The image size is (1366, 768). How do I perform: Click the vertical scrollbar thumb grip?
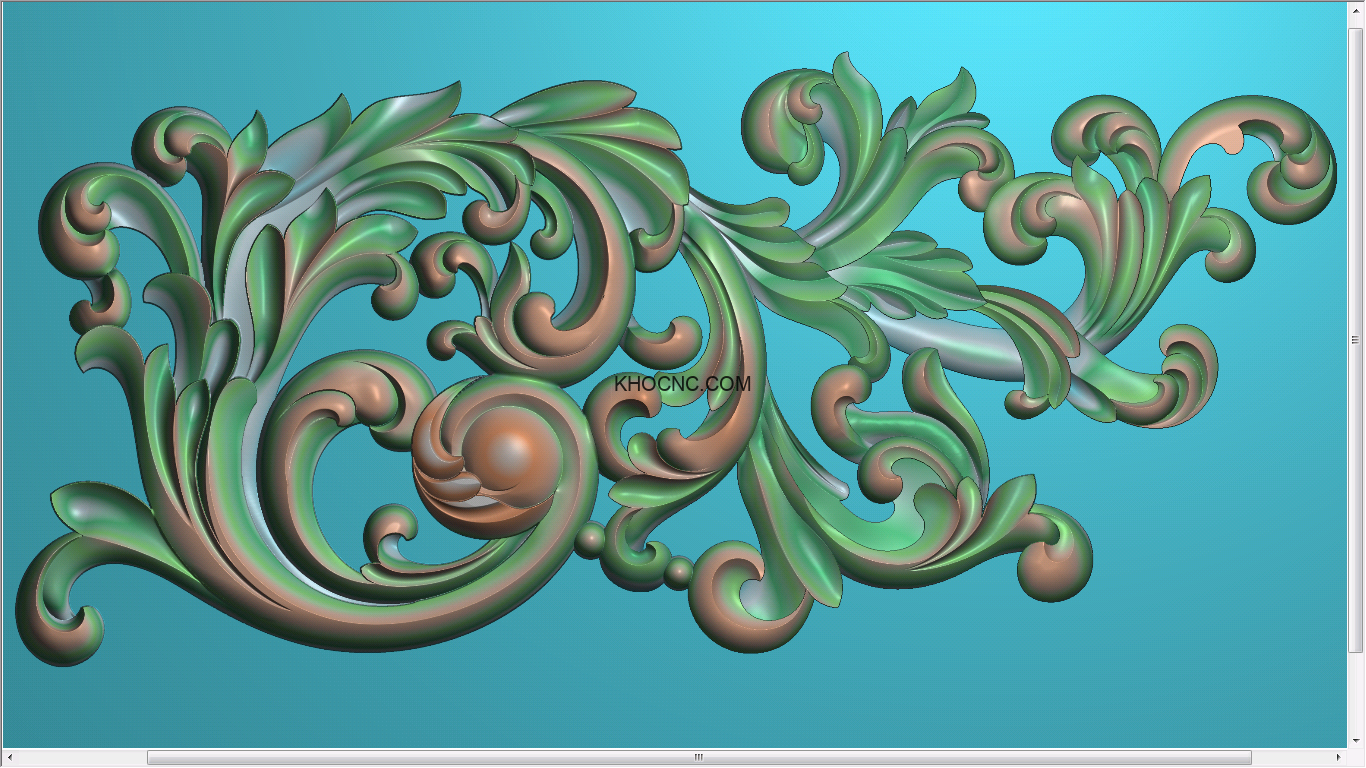[x=1356, y=340]
